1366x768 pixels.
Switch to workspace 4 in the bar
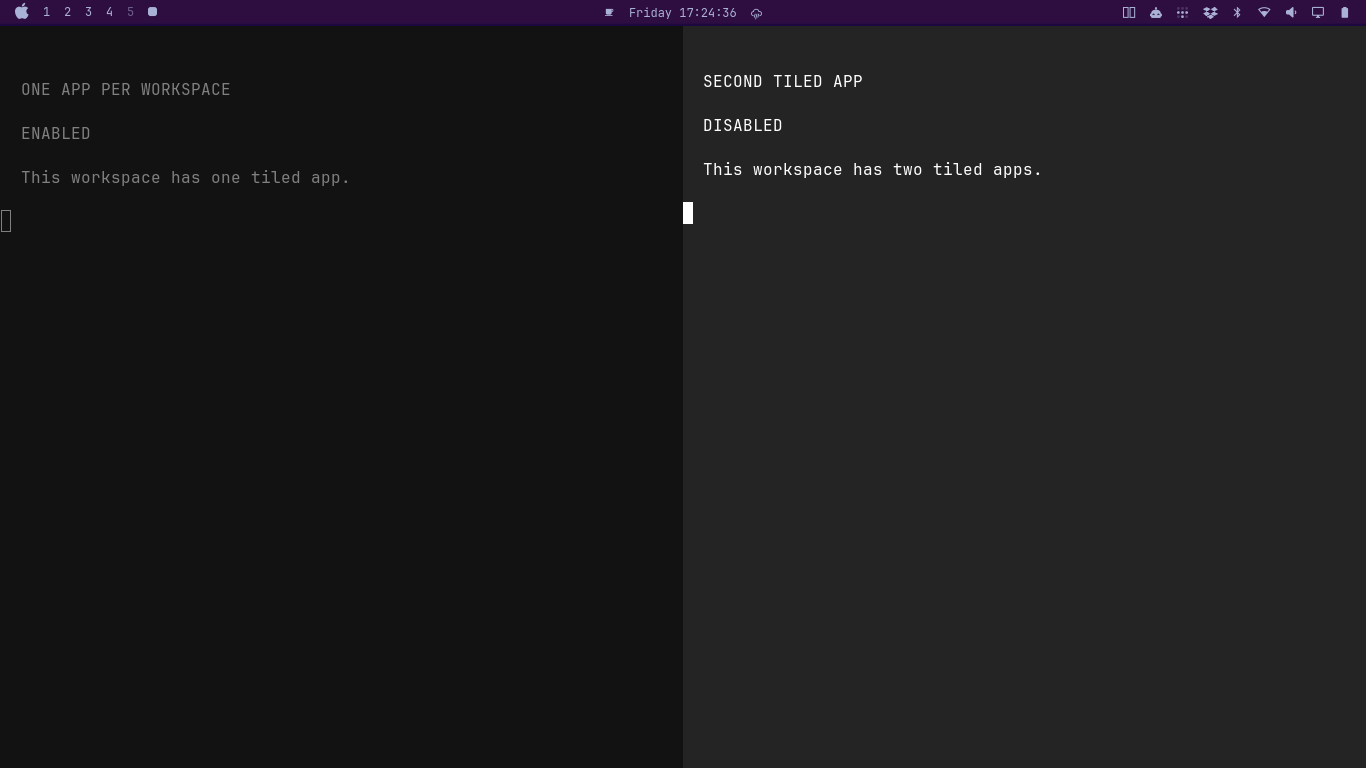click(x=109, y=12)
